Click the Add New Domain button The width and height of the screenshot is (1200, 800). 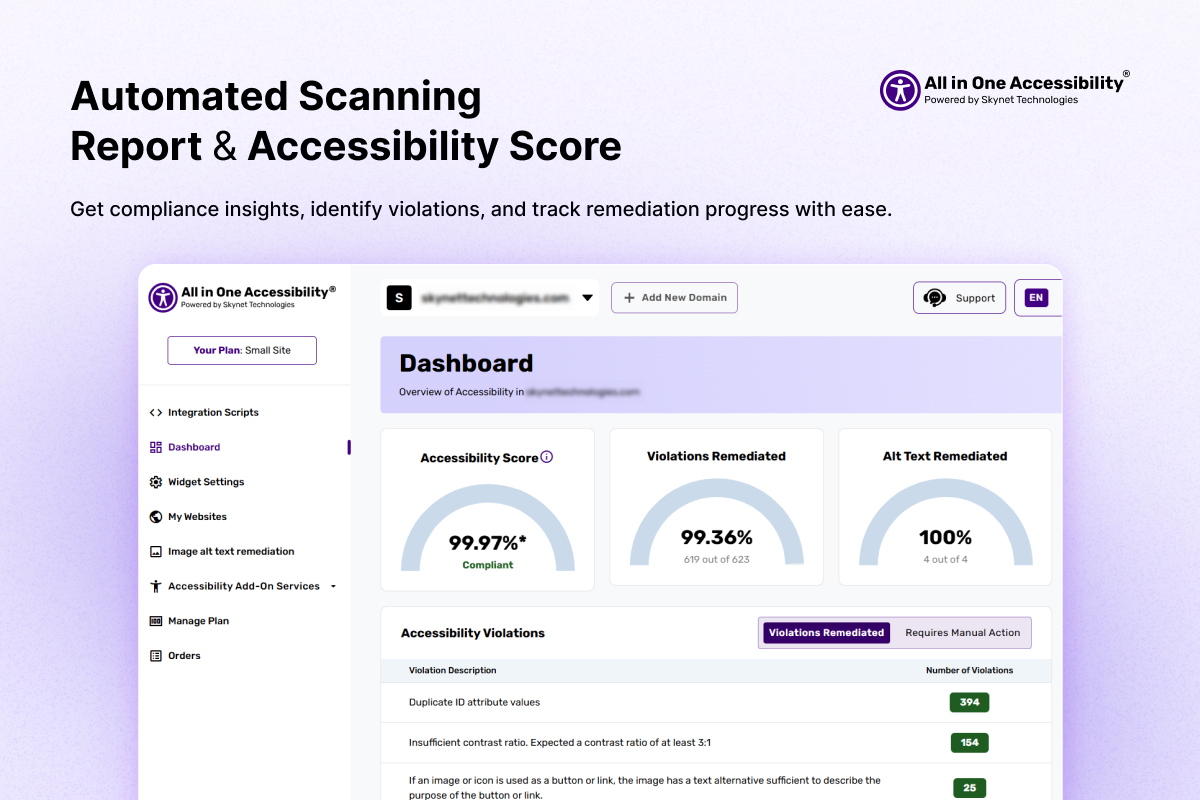click(674, 297)
